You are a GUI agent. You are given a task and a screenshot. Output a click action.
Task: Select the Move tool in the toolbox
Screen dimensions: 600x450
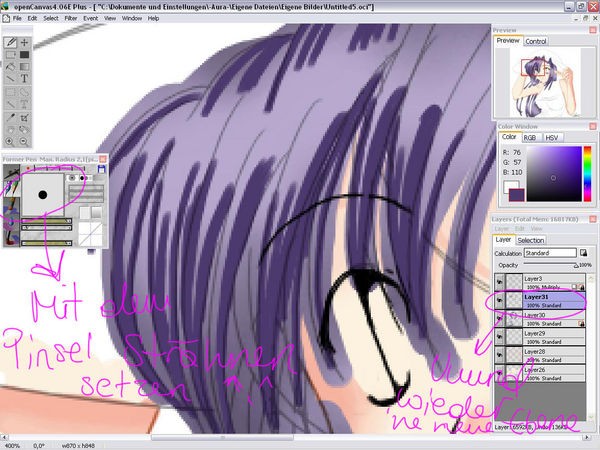[23, 43]
